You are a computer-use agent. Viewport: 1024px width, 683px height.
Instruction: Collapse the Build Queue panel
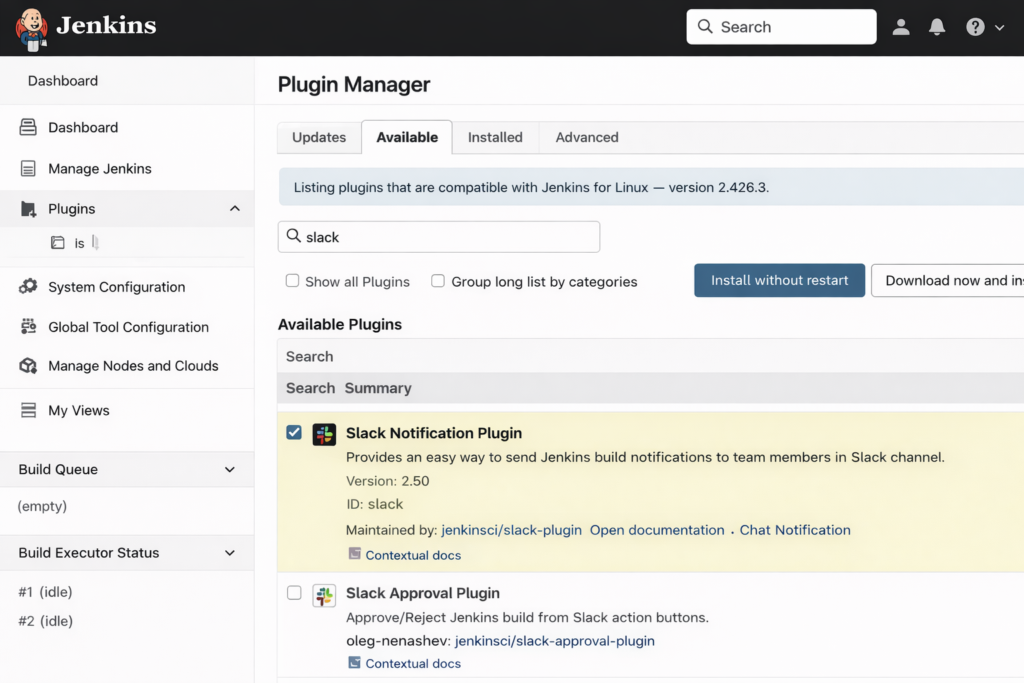[230, 470]
